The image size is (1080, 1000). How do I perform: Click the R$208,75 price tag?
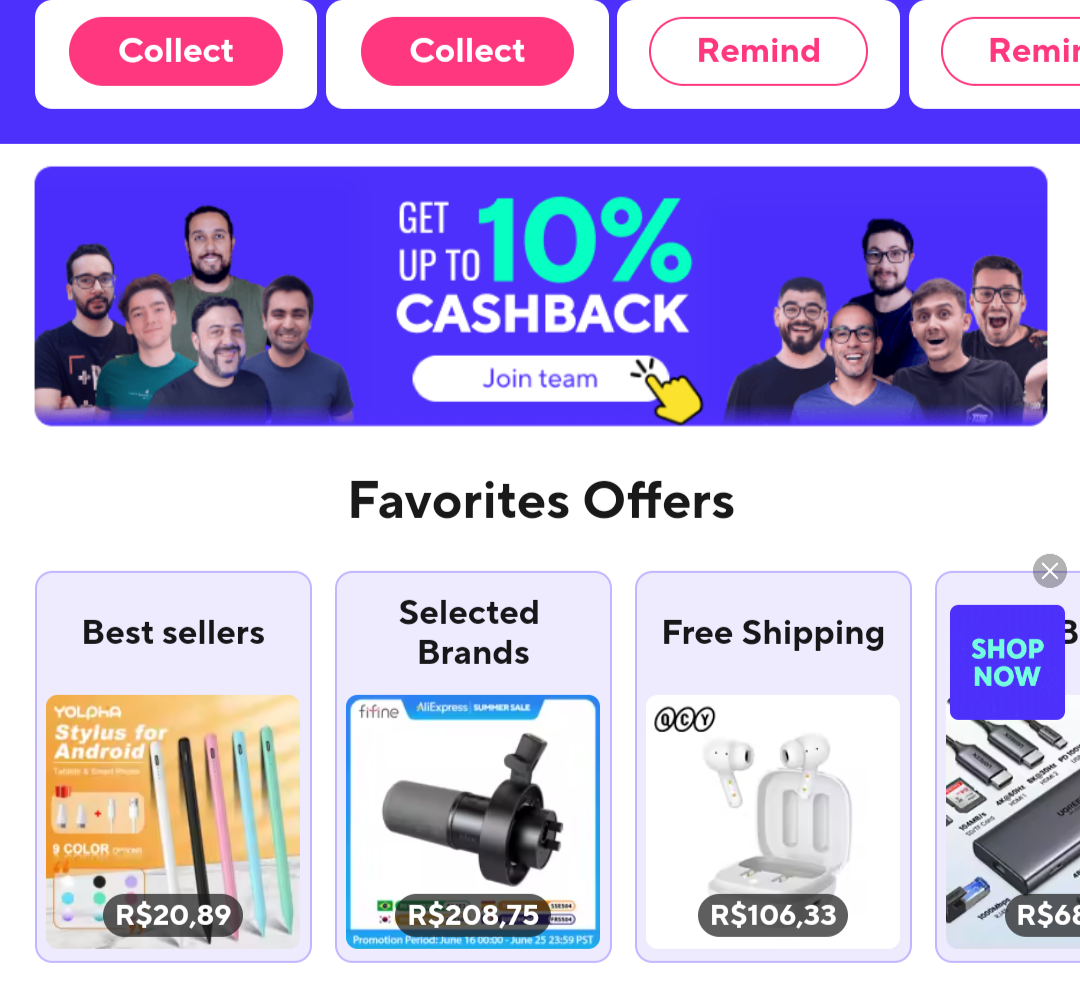tap(472, 915)
